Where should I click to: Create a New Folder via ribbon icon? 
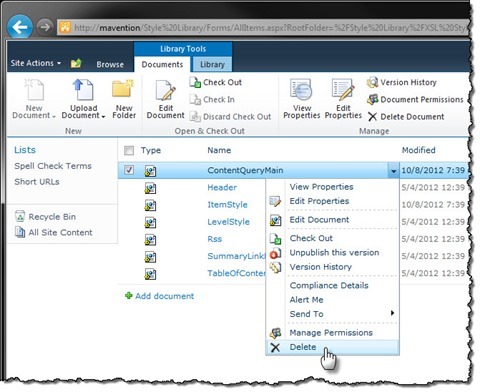tap(123, 89)
